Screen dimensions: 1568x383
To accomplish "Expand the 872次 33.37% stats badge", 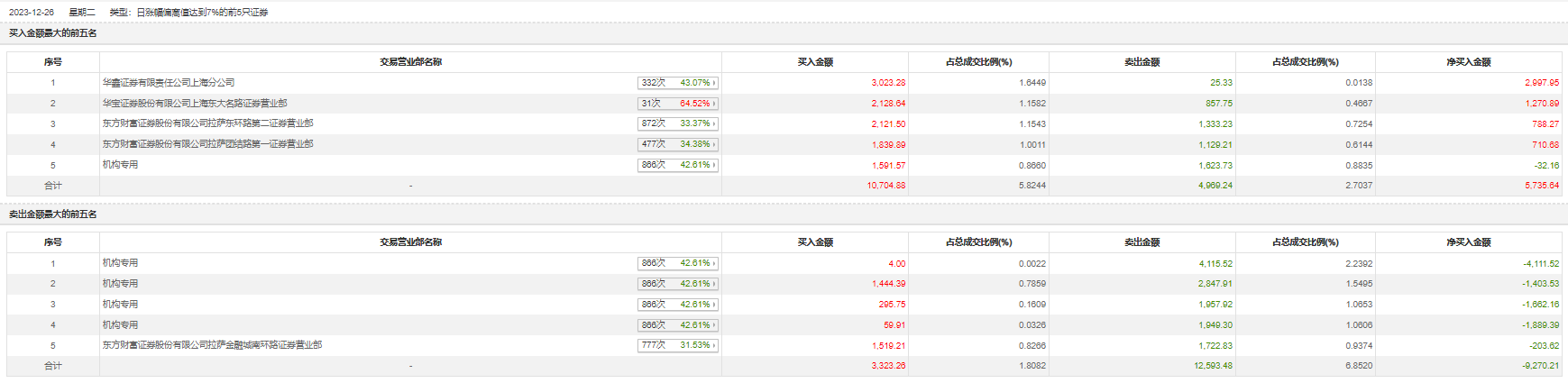I will (x=677, y=123).
